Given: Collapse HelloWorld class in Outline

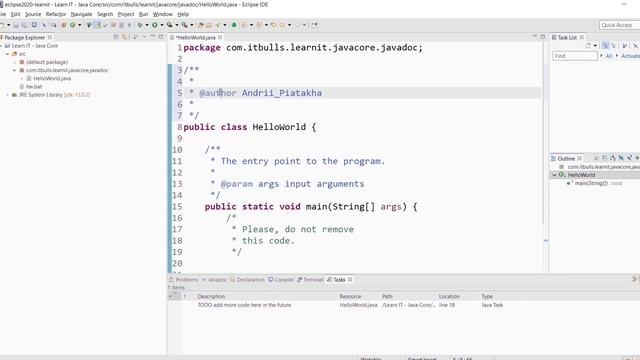Looking at the screenshot, I should (554, 175).
